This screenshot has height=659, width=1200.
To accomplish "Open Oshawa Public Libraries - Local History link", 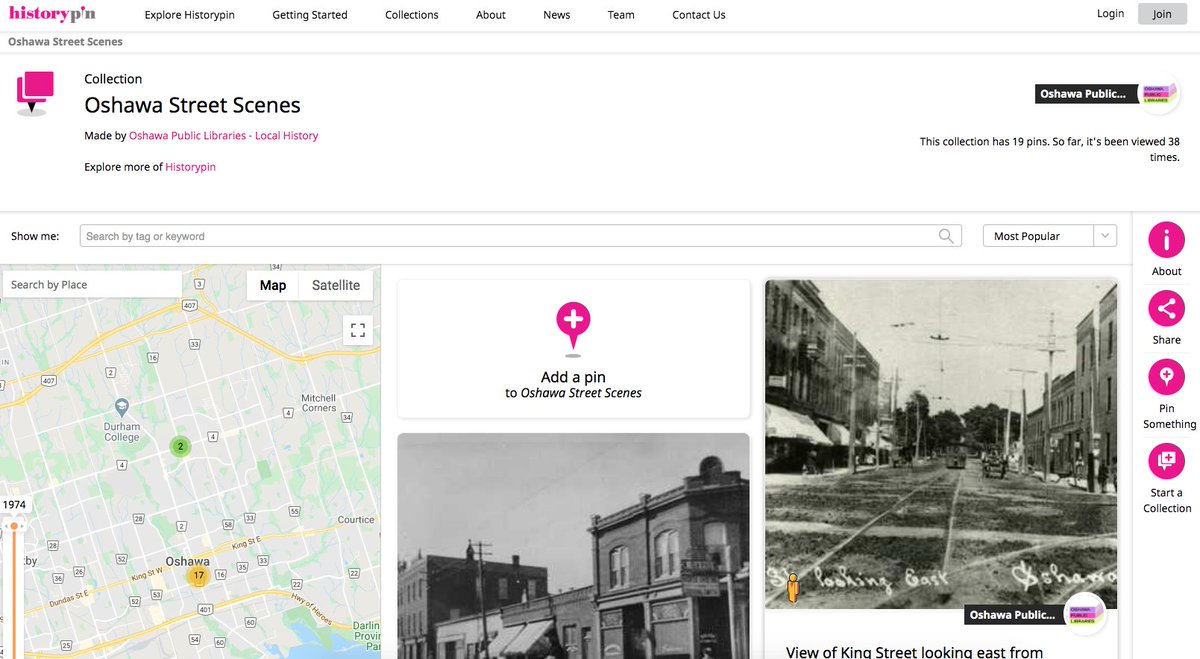I will click(224, 136).
